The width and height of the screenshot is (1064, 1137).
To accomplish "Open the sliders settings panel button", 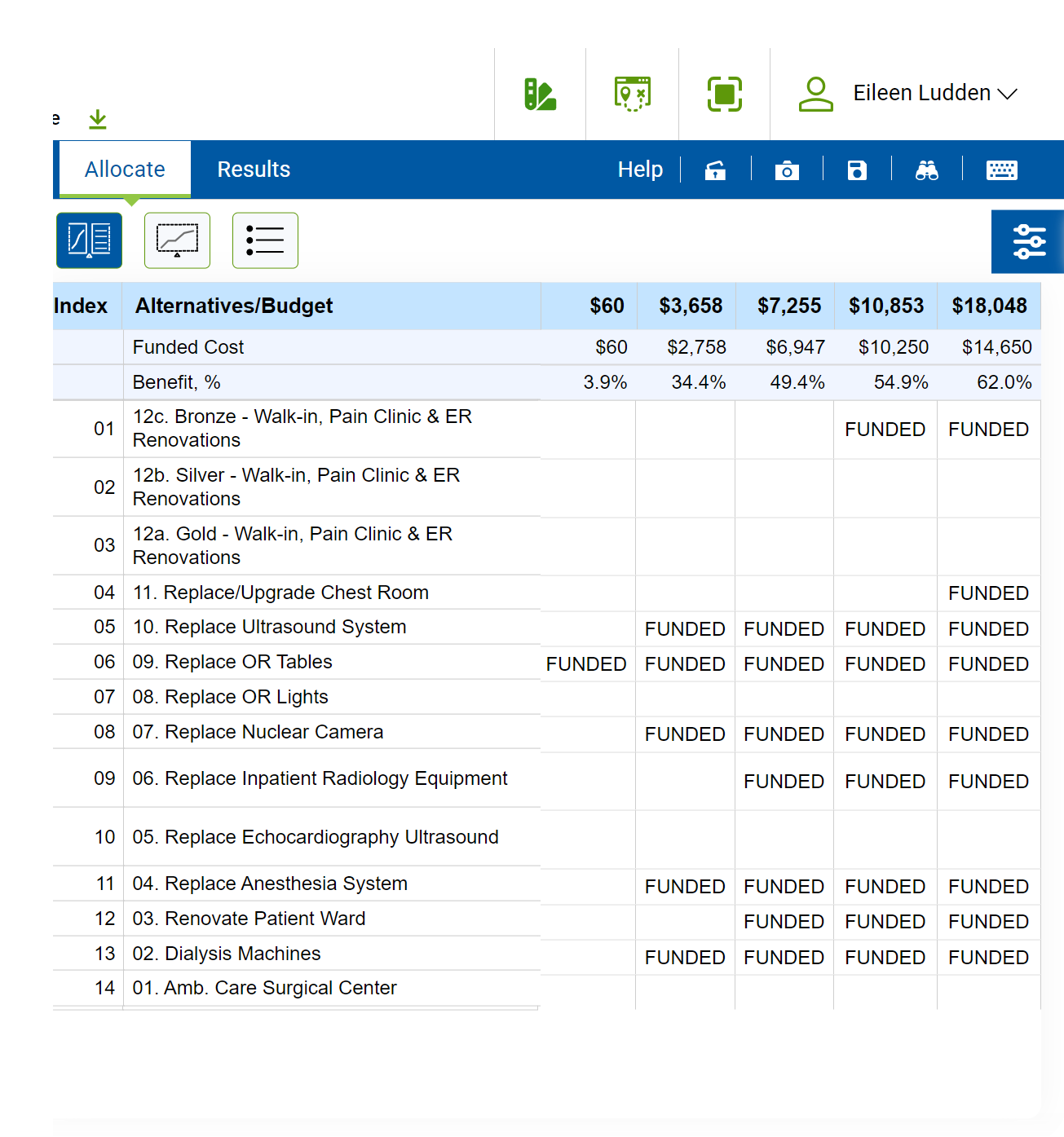I will click(x=1028, y=242).
